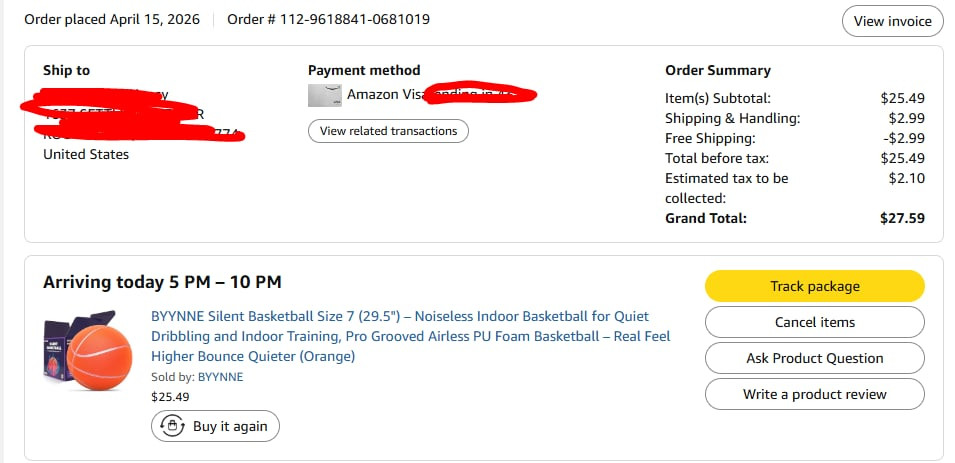The image size is (955, 463).
Task: Open View related transactions
Action: [388, 131]
